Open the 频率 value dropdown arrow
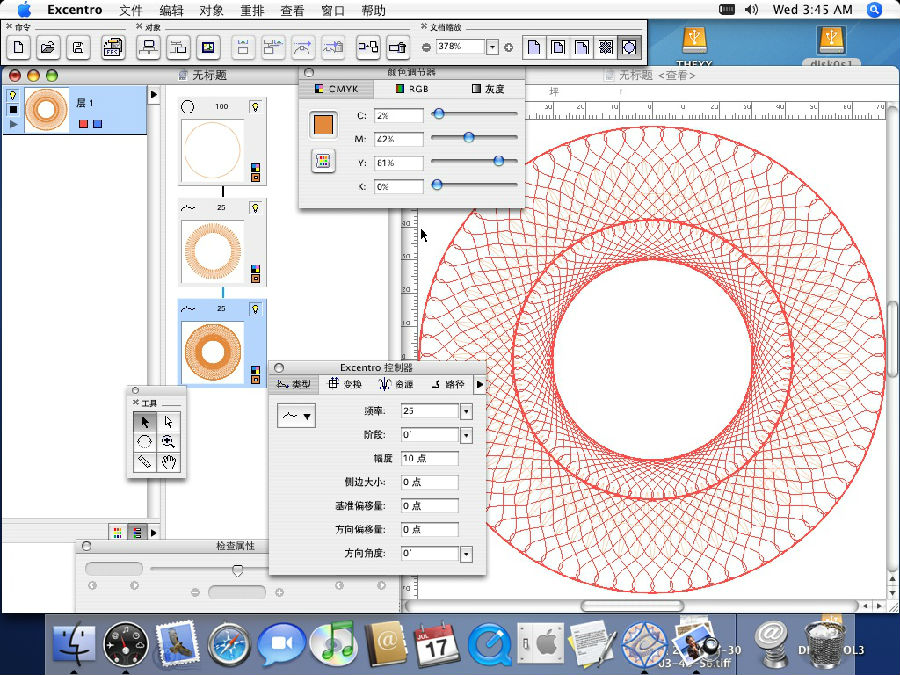 click(x=466, y=411)
